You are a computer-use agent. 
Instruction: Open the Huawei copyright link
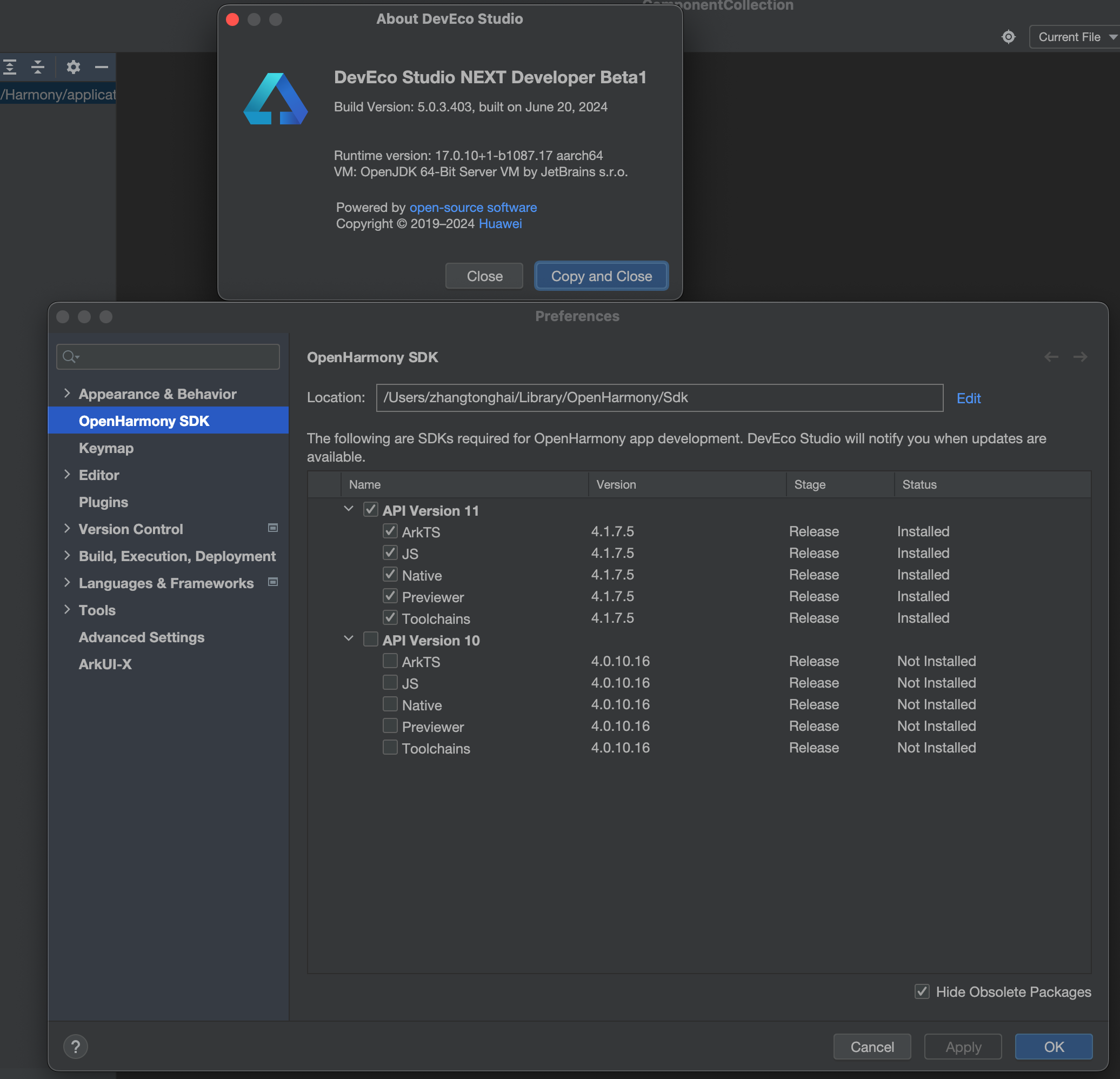coord(500,223)
